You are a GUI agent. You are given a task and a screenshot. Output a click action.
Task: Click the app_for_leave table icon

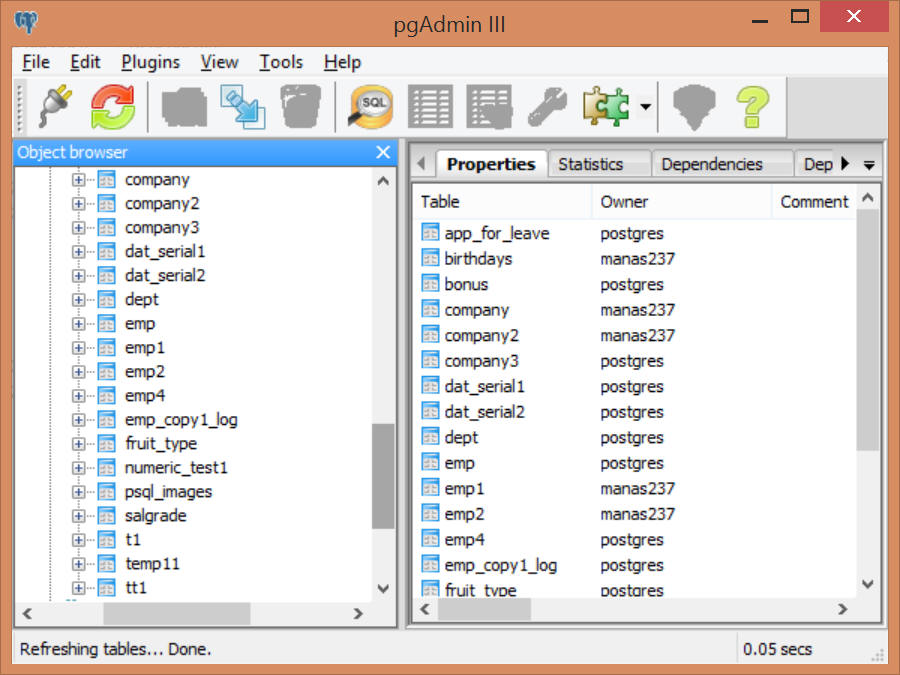430,232
